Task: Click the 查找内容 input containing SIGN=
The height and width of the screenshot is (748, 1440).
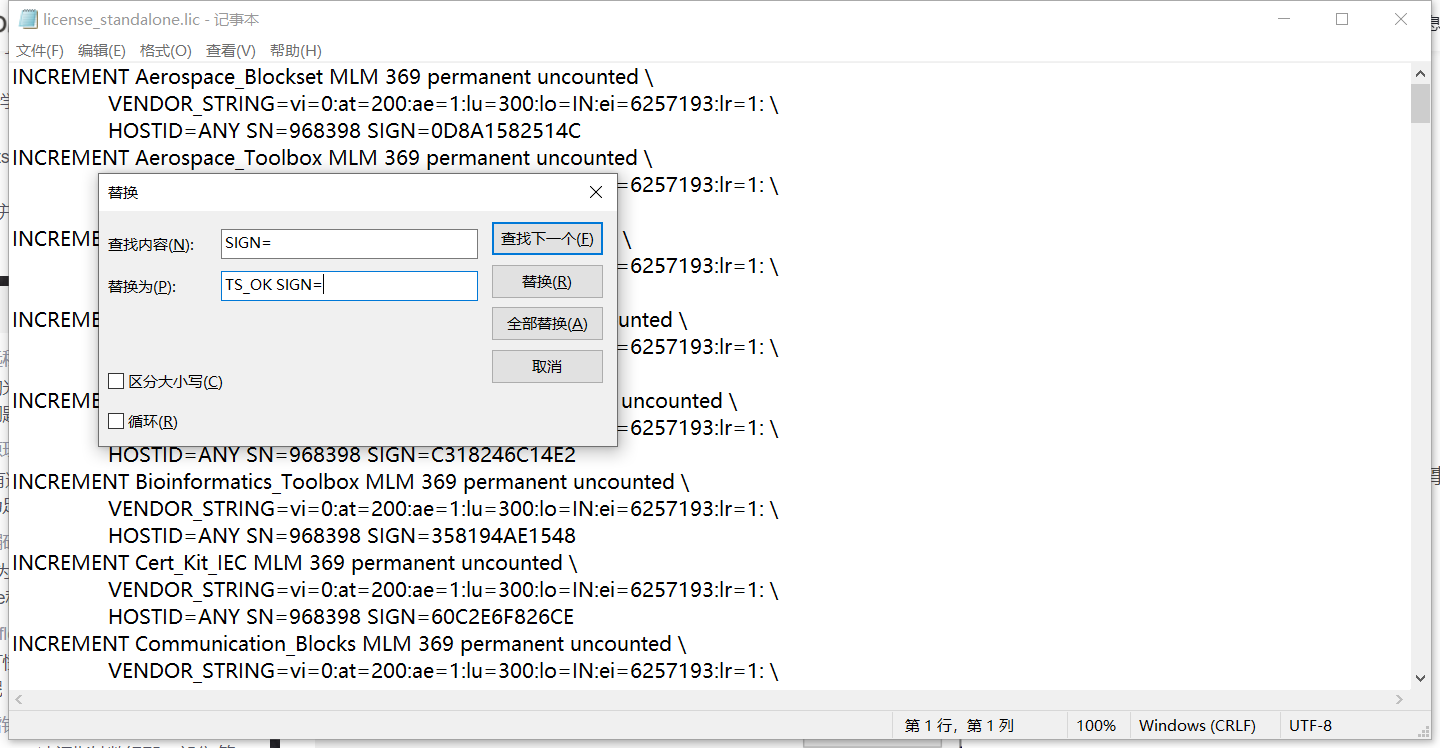Action: 349,243
